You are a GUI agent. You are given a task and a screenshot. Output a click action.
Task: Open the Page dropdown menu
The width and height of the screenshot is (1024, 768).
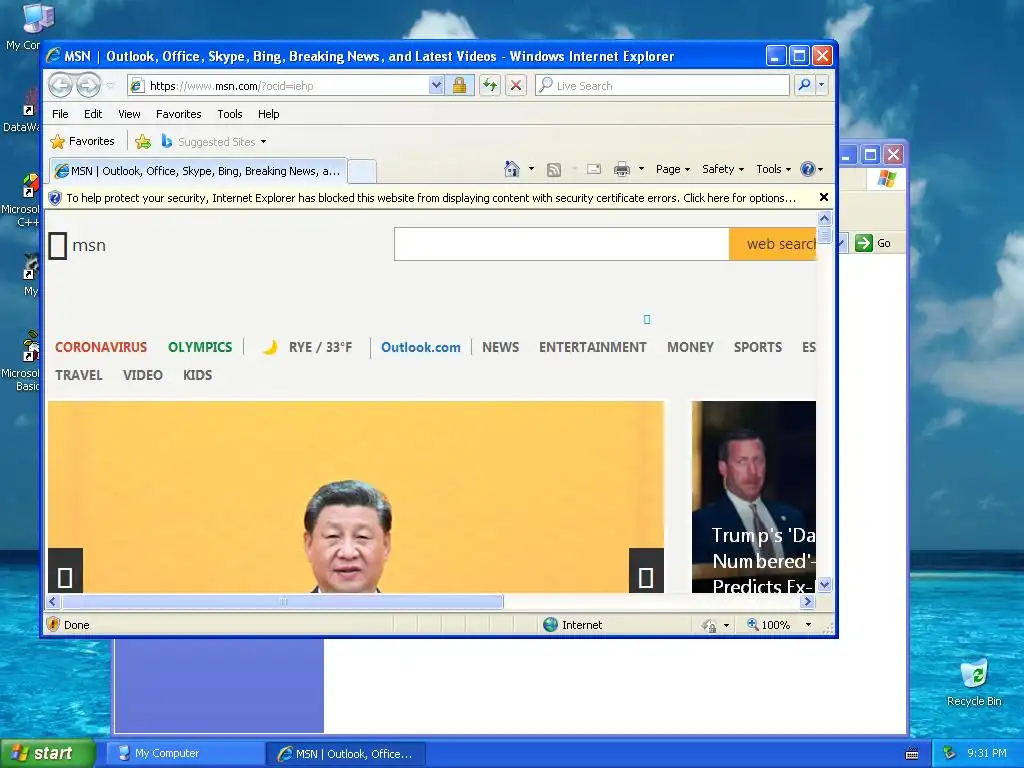pyautogui.click(x=673, y=169)
